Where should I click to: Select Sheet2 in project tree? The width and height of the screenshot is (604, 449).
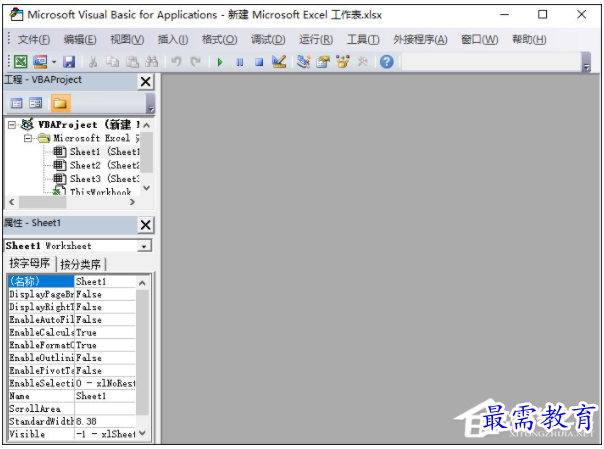(96, 165)
